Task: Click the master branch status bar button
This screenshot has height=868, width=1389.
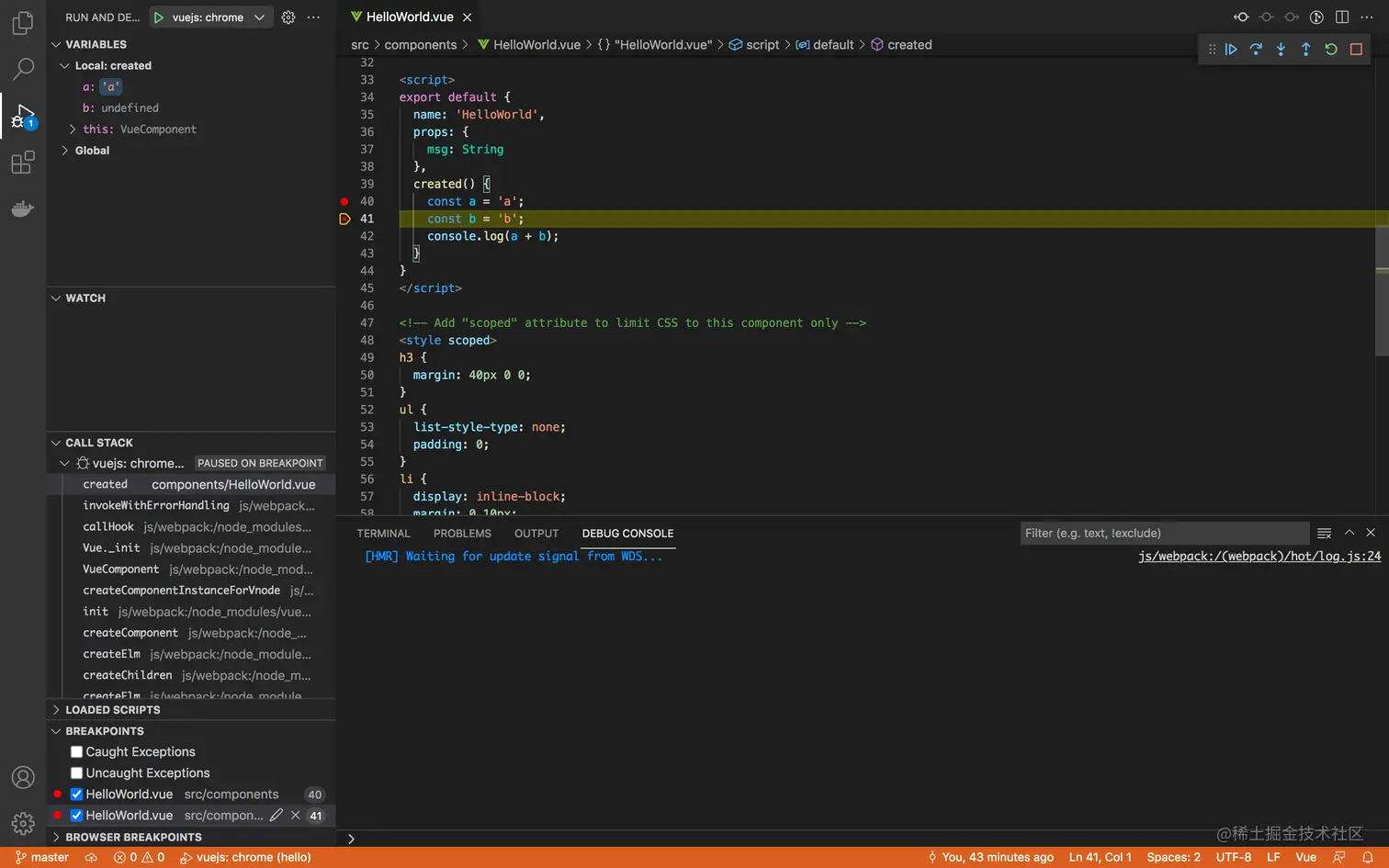Action: tap(42, 858)
